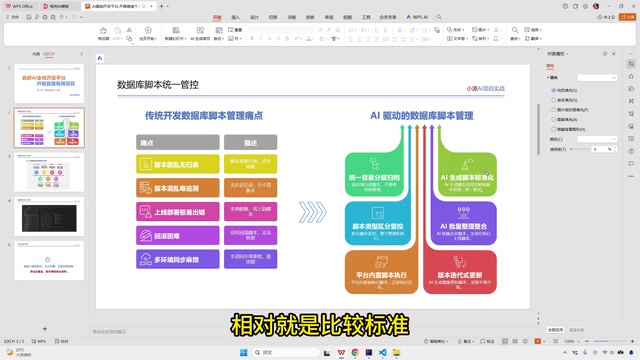Click the add slide plus icon

click(44, 329)
